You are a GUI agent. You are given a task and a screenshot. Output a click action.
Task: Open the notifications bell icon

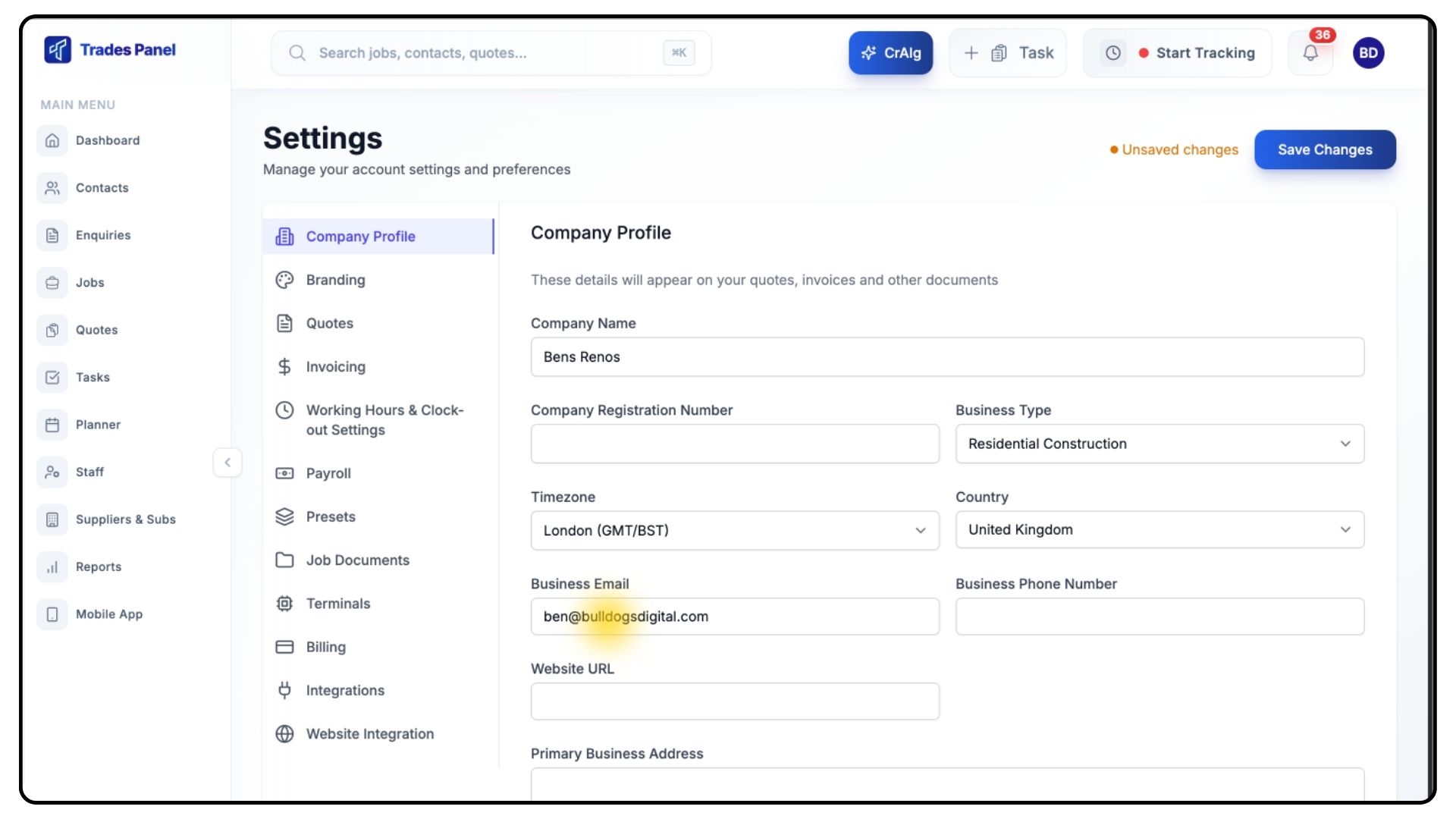tap(1310, 53)
